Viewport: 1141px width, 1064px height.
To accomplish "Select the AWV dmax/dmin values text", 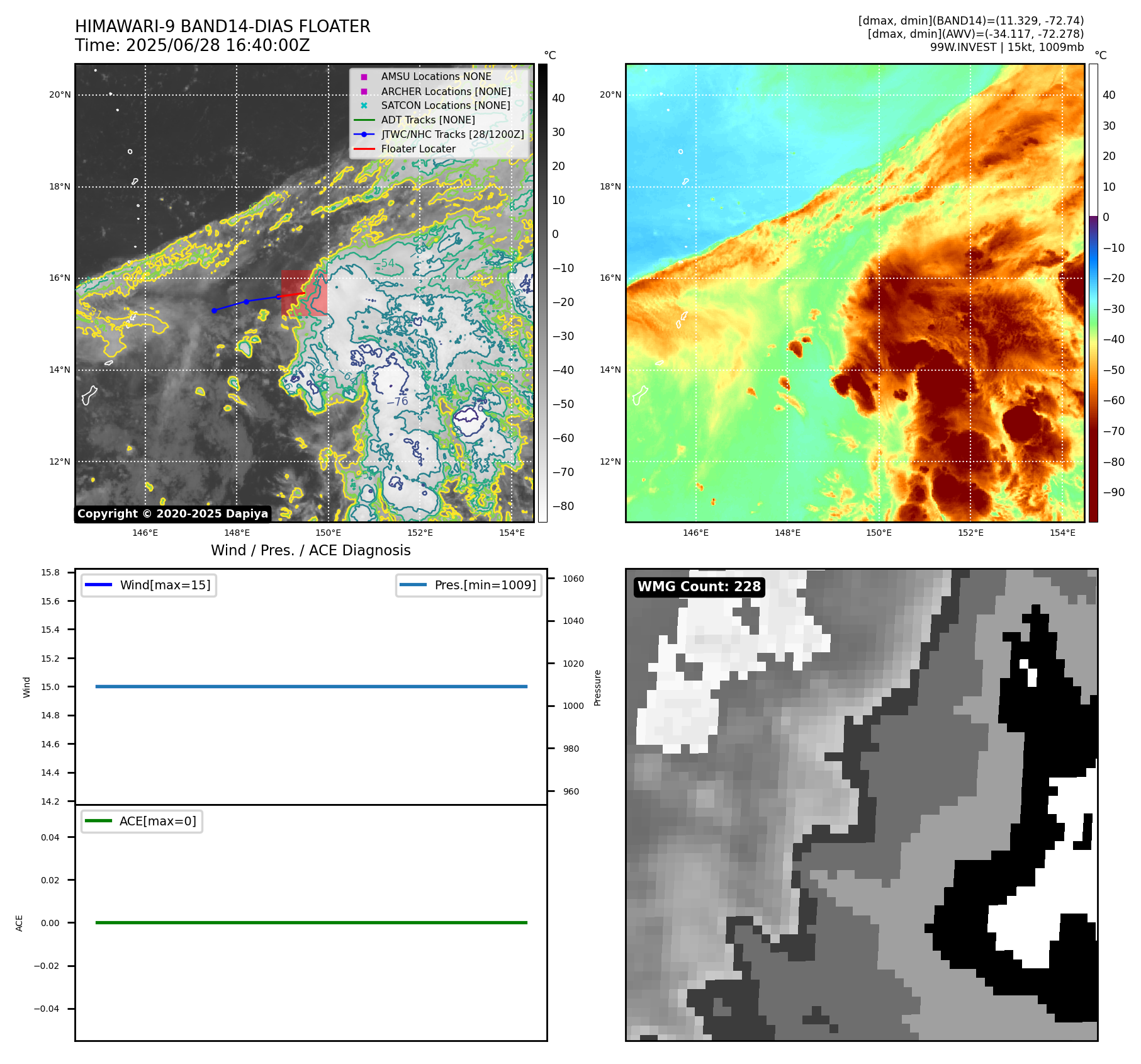I will pos(975,34).
